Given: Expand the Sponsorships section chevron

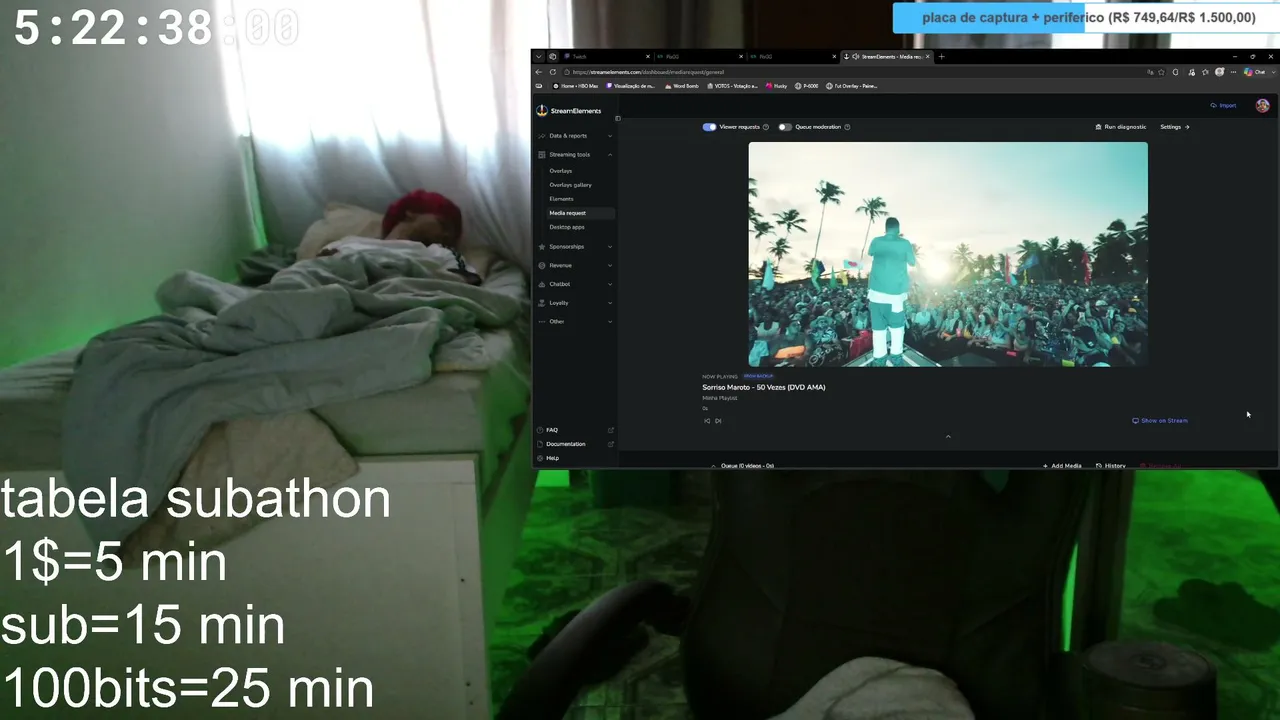Looking at the screenshot, I should coord(610,246).
